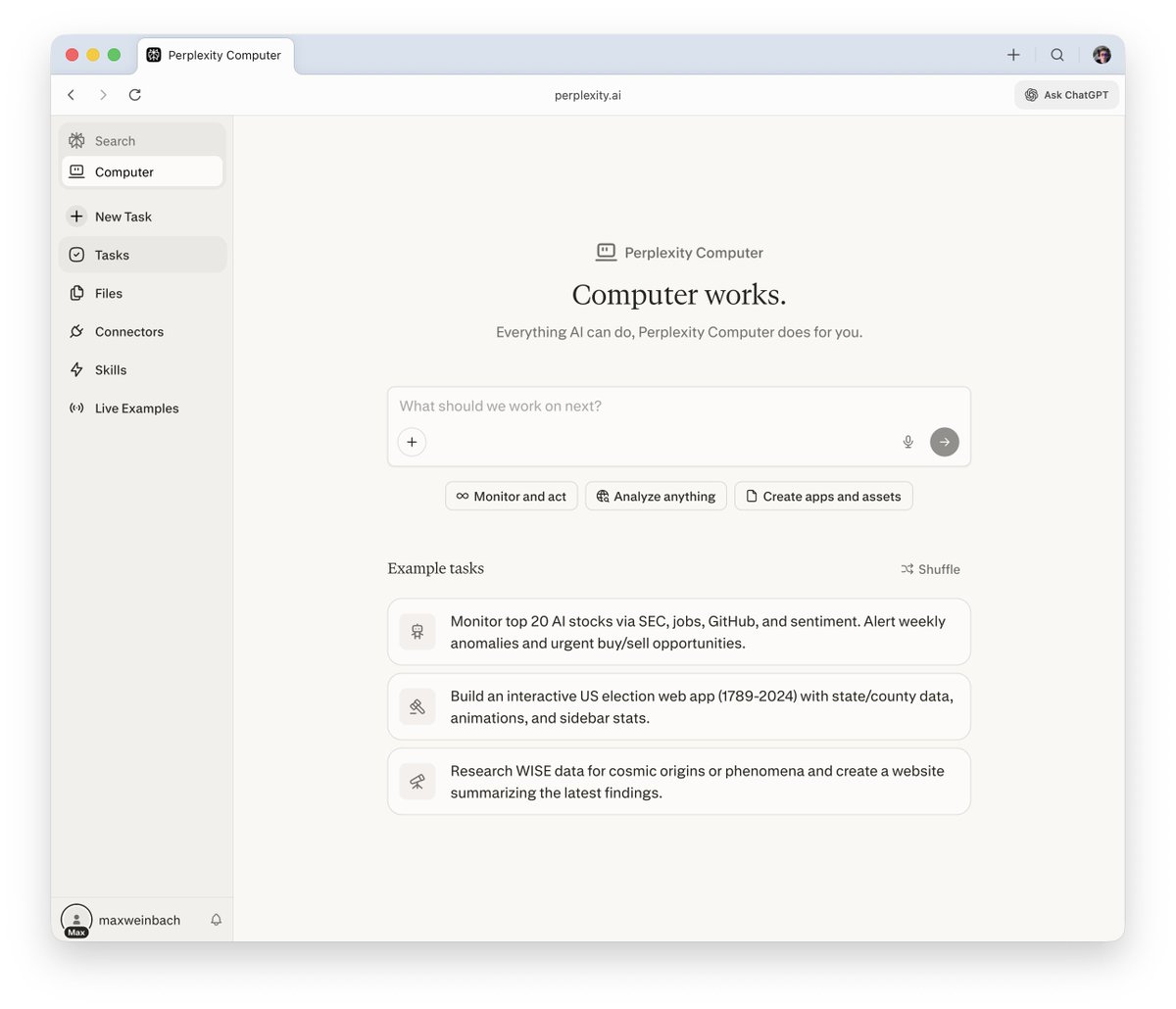Click the gavel icon on election example

417,706
